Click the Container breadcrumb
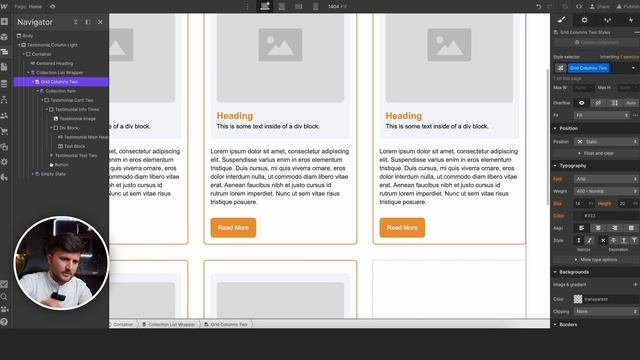Image resolution: width=640 pixels, height=360 pixels. 123,324
